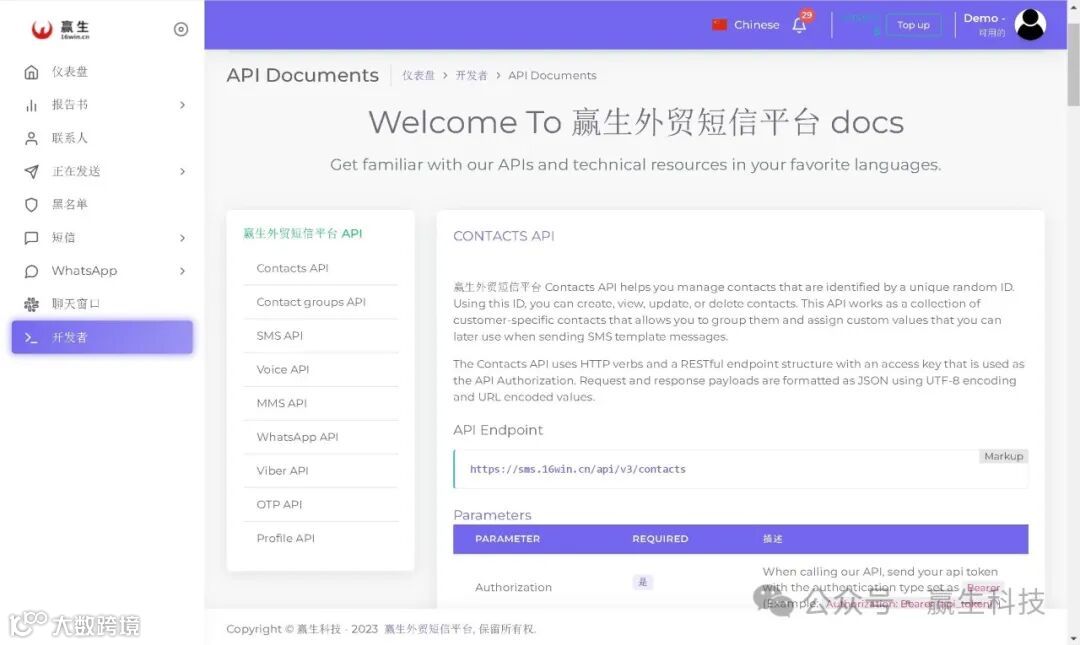Screen dimensions: 1080x645
Task: Click the contacts person icon
Action: [x=31, y=138]
